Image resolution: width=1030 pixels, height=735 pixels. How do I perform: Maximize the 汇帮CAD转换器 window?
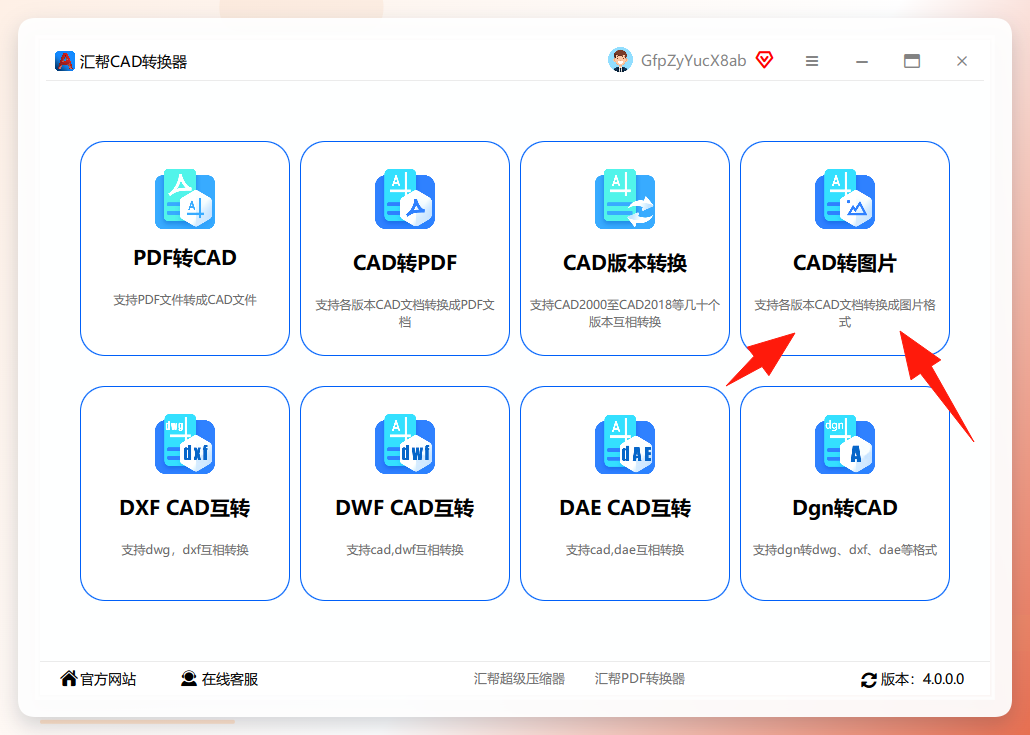(912, 61)
